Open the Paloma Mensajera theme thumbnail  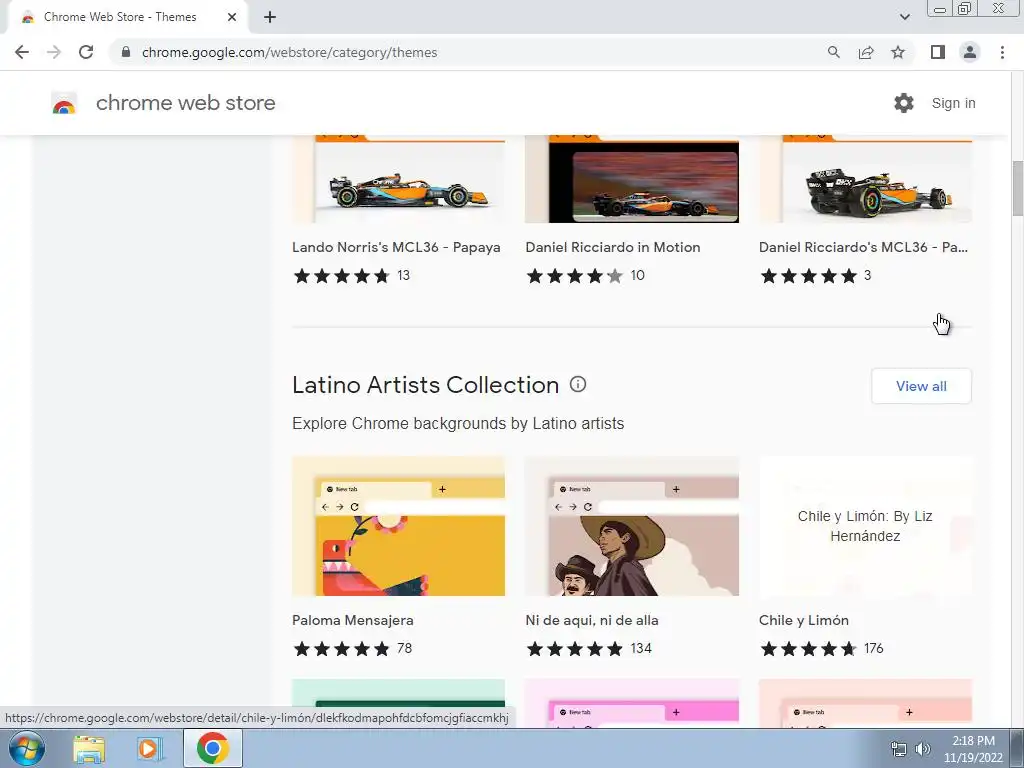(398, 526)
